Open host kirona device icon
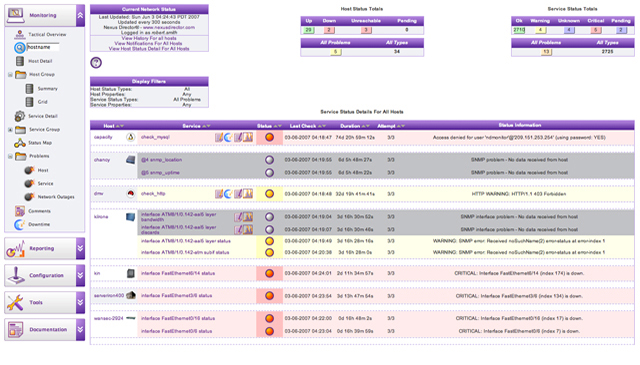The height and width of the screenshot is (365, 640). (x=131, y=217)
